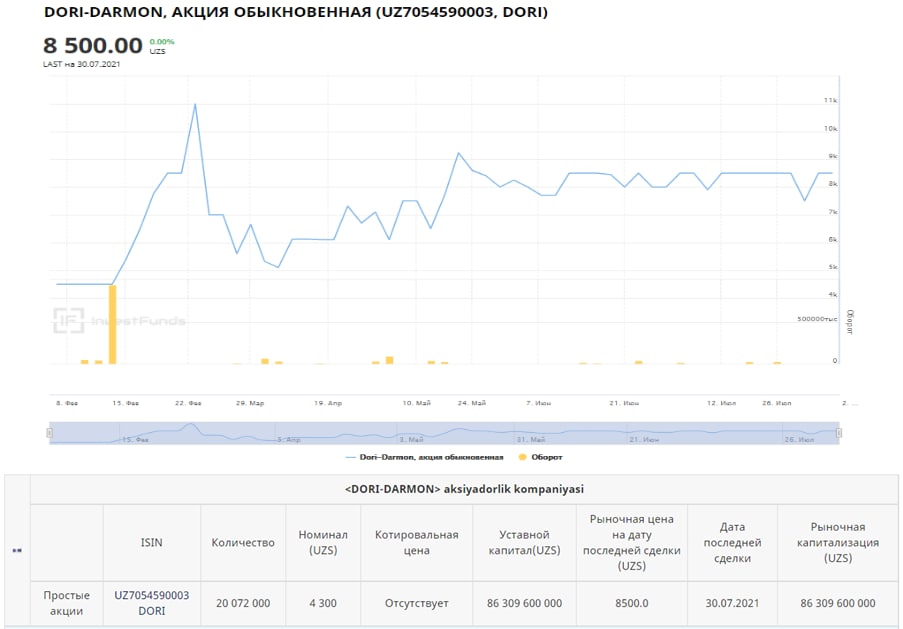Click the 9k y-axis label
The width and height of the screenshot is (903, 629).
[x=833, y=156]
